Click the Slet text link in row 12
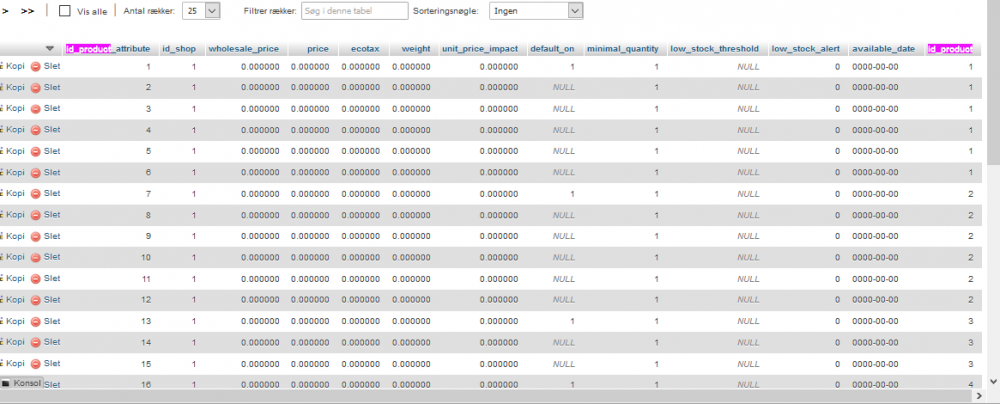 pyautogui.click(x=52, y=299)
